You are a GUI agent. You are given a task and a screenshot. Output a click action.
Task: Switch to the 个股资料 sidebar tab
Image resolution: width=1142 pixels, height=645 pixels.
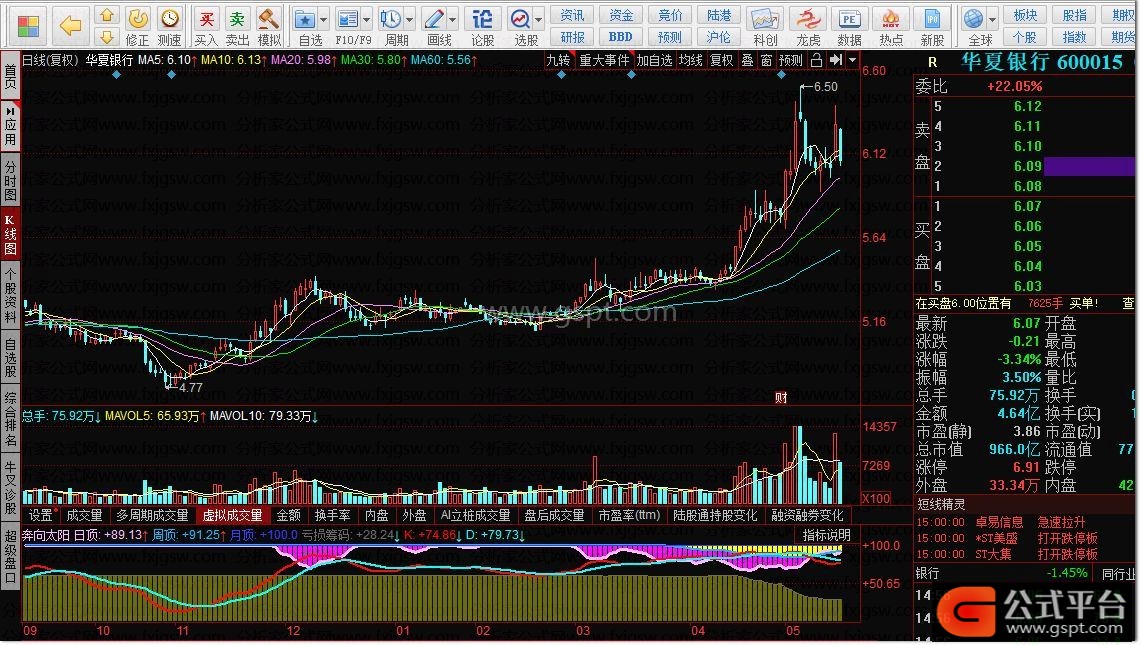[x=10, y=297]
